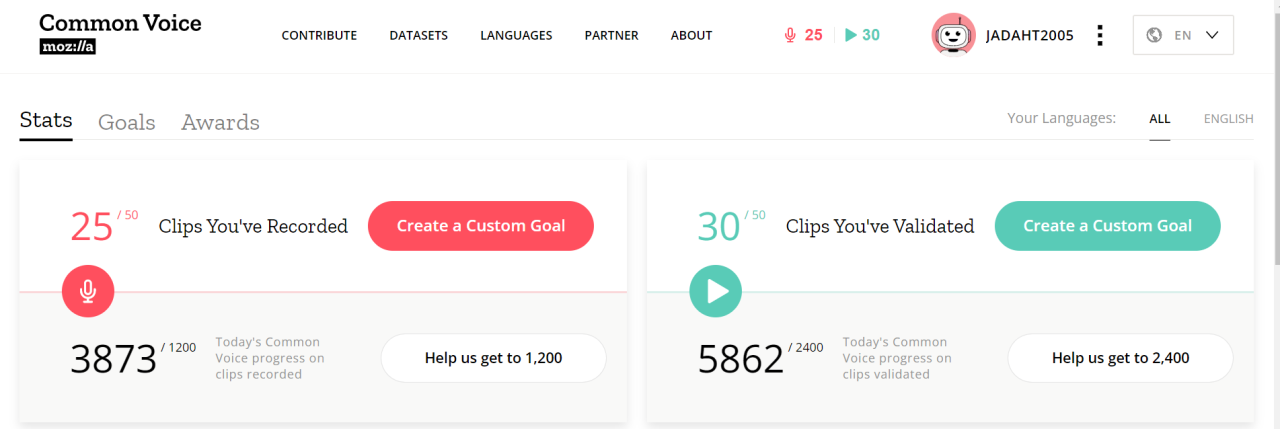Select the Stats tab
The image size is (1280, 429).
point(46,120)
